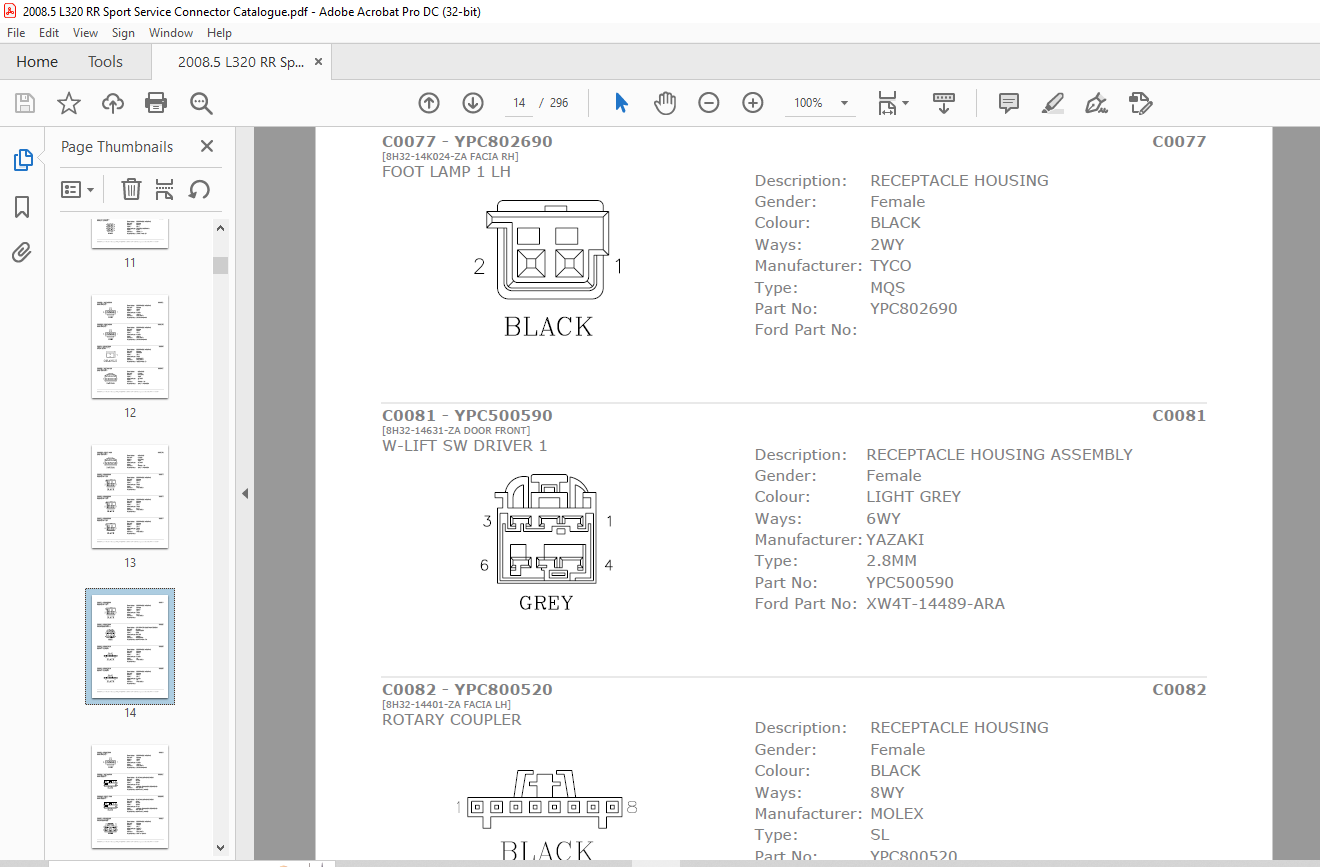1320x867 pixels.
Task: Collapse the navigation pane arrow
Action: click(244, 493)
